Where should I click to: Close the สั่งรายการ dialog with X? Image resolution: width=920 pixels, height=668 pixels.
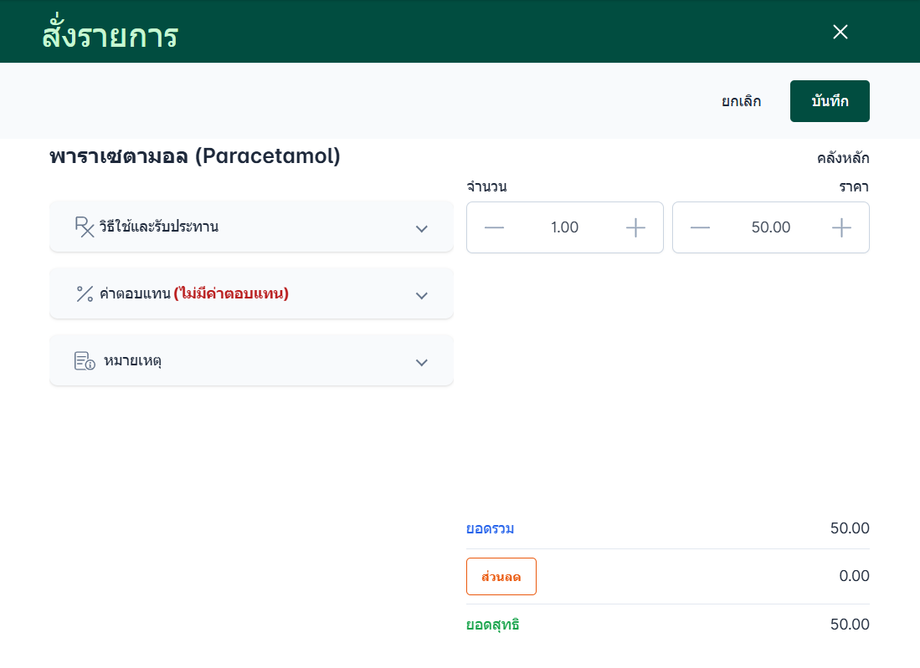[840, 32]
